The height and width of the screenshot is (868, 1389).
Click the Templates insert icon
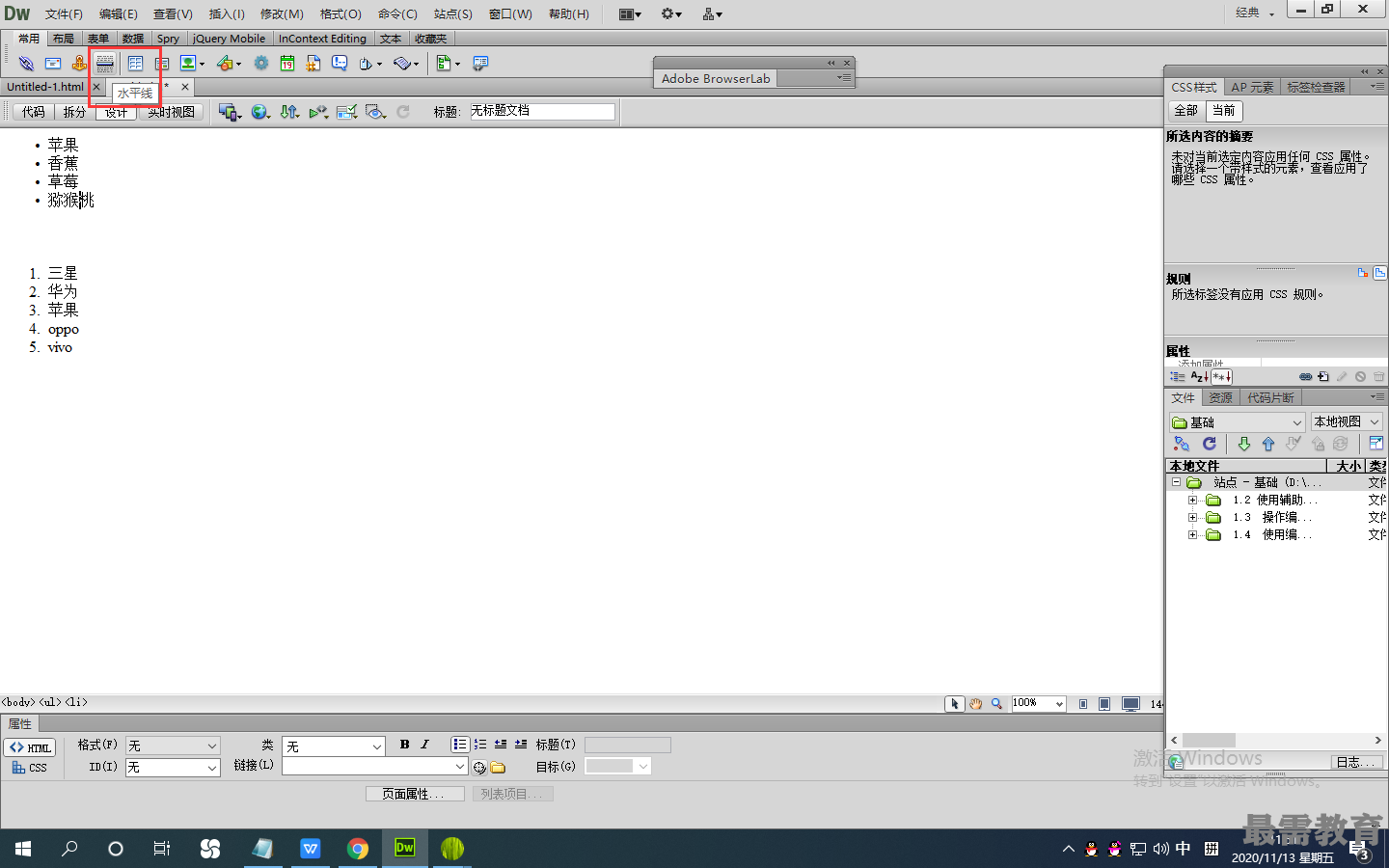(448, 64)
